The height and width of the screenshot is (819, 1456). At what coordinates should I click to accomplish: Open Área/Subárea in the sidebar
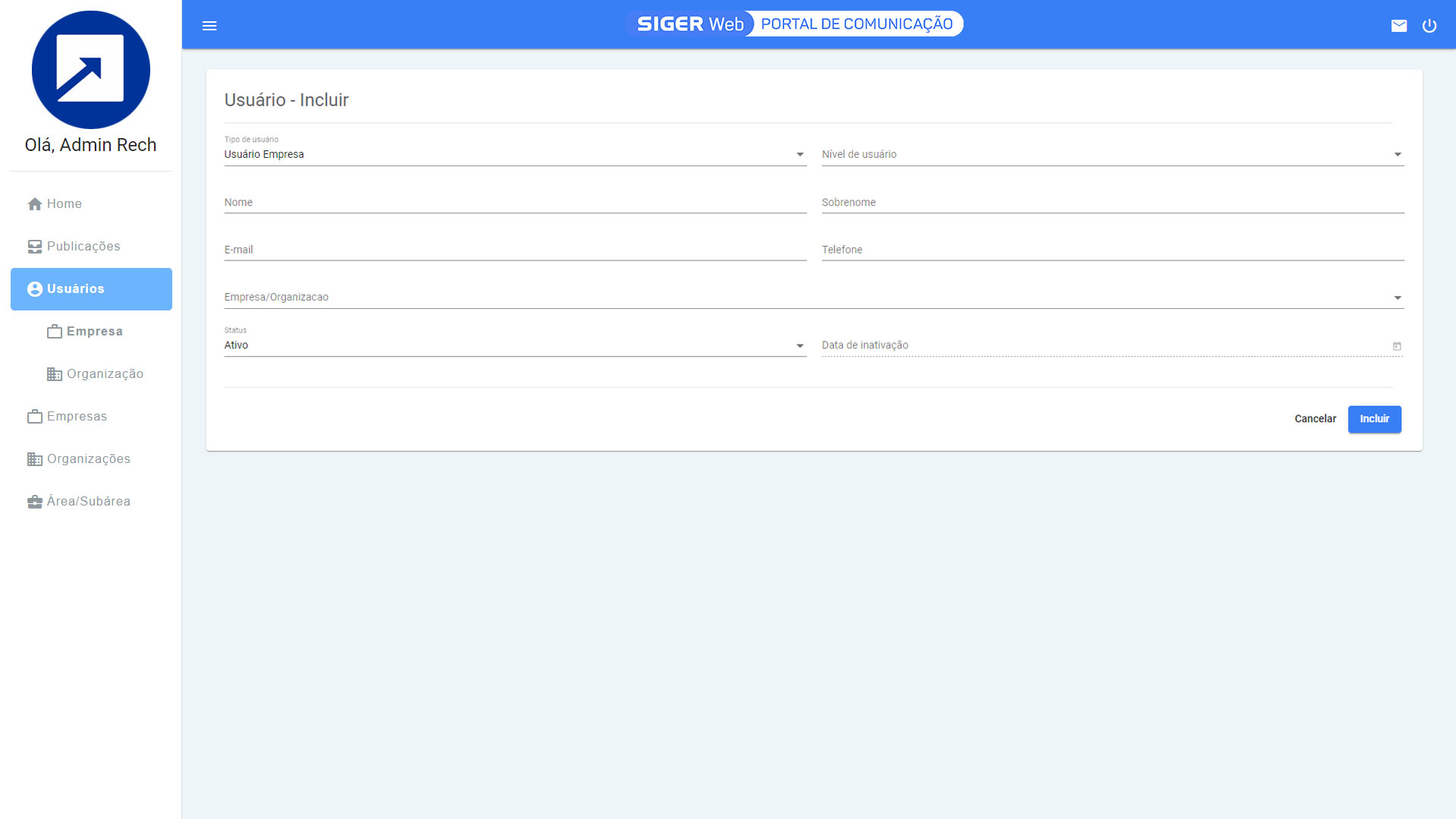click(91, 502)
